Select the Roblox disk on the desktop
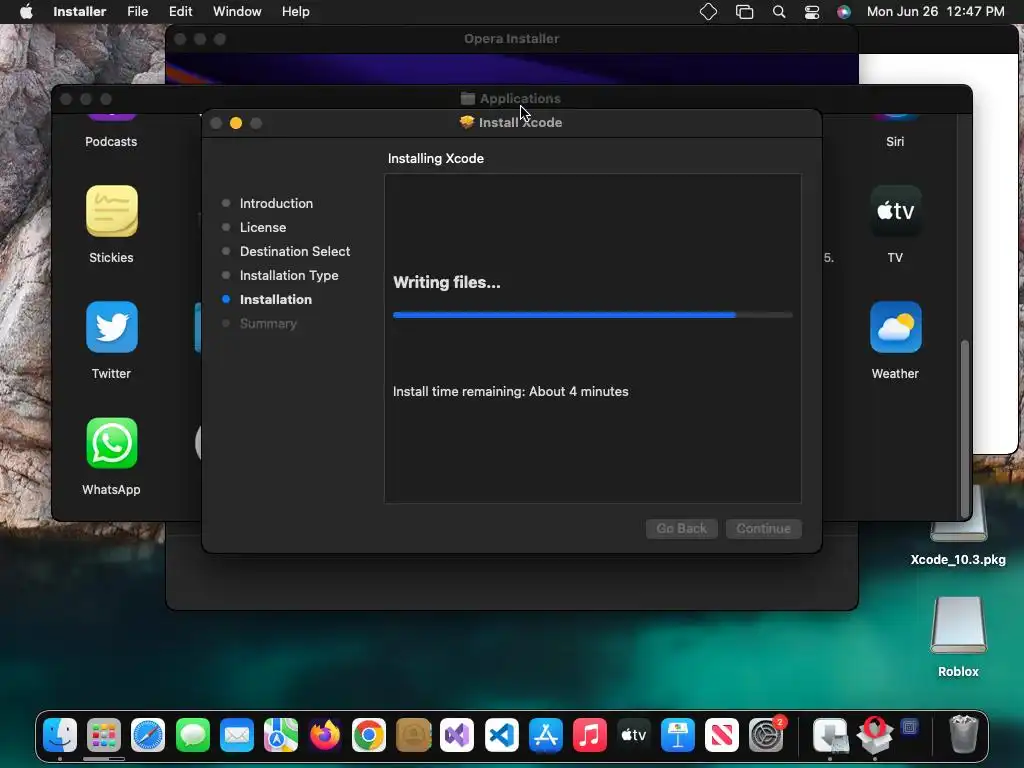The image size is (1024, 768). (958, 625)
